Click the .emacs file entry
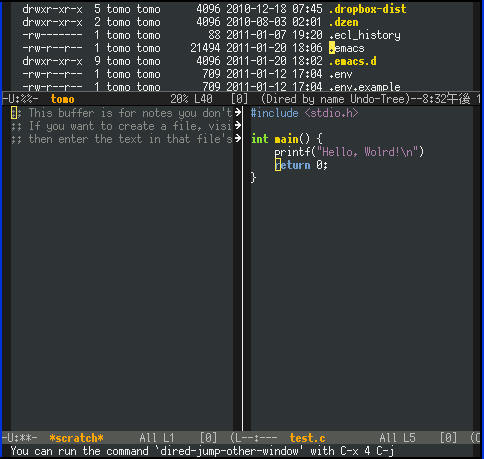The width and height of the screenshot is (484, 459). (346, 48)
